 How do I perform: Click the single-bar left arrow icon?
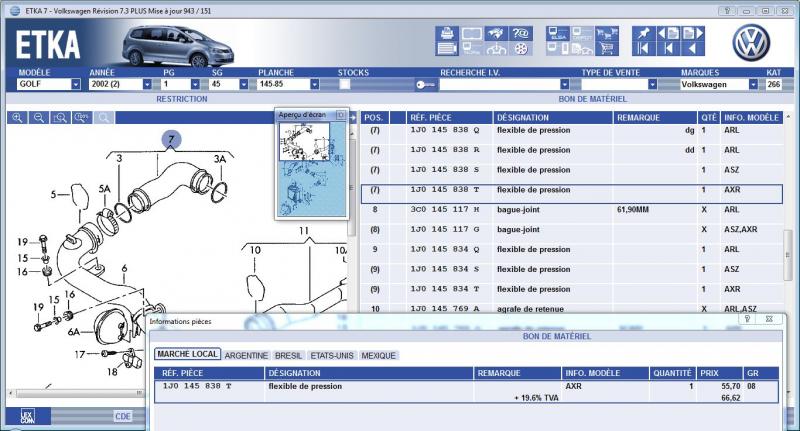pyautogui.click(x=668, y=48)
